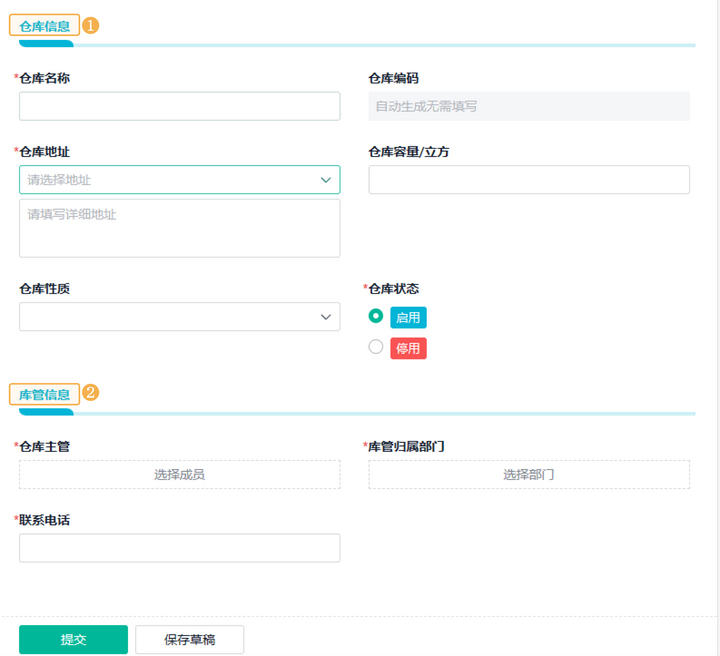This screenshot has width=720, height=656.
Task: Click the orange number 2 badge
Action: click(x=90, y=393)
